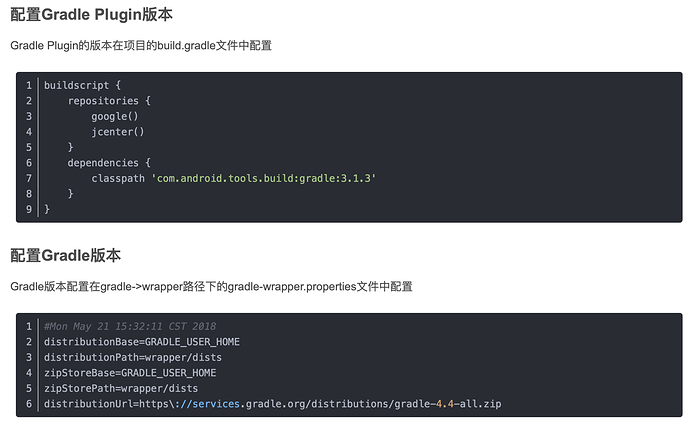The image size is (690, 432).
Task: Click the "google()" code line
Action: tap(115, 116)
